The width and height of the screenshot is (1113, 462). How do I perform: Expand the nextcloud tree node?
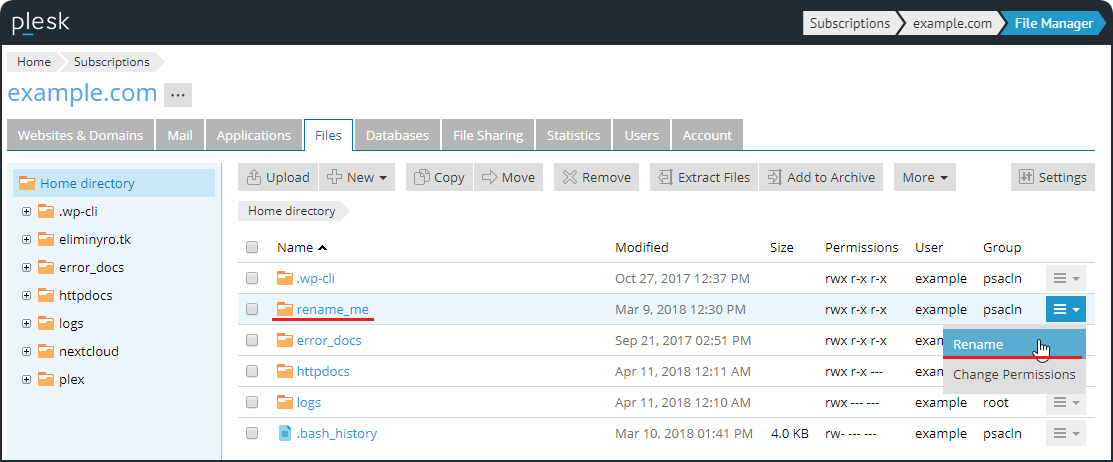(26, 352)
